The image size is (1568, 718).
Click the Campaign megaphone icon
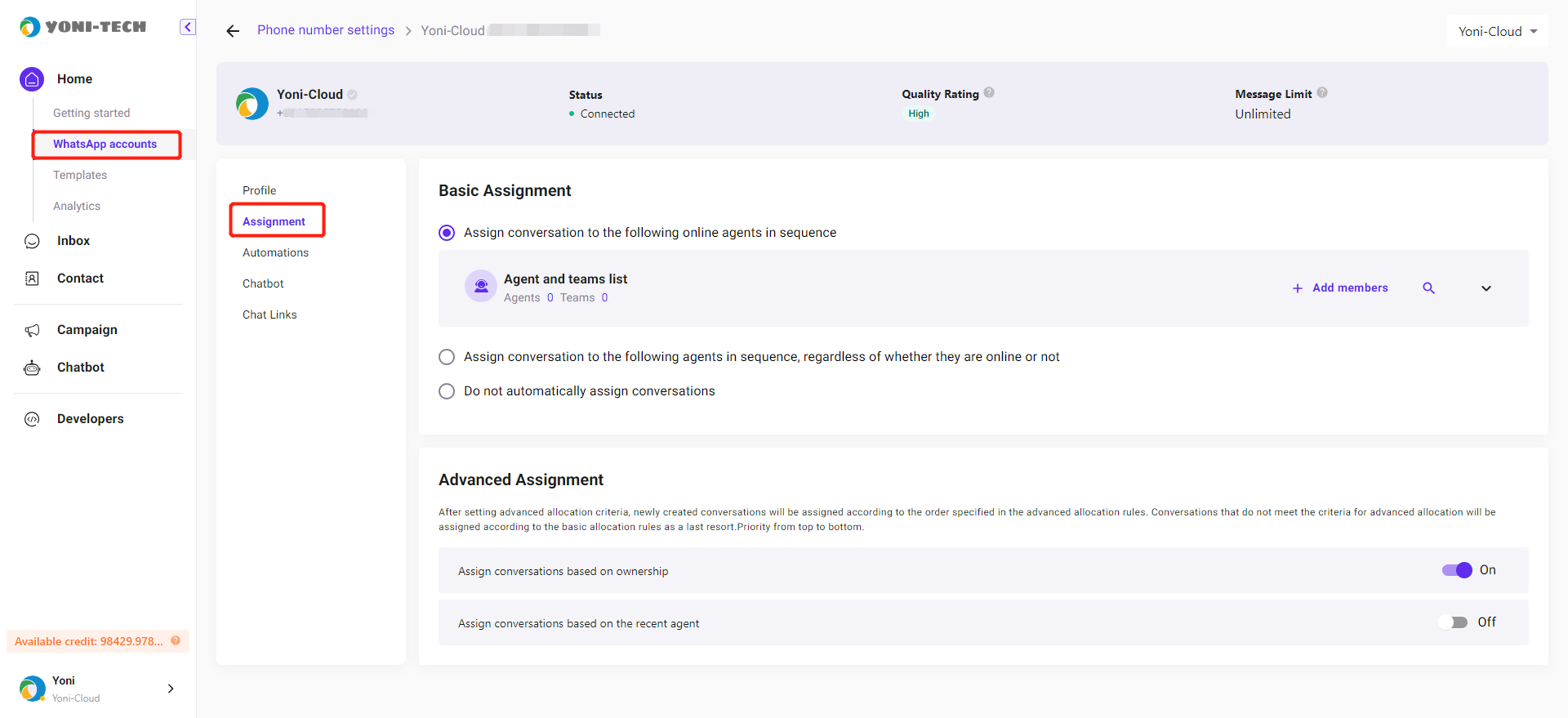(32, 330)
